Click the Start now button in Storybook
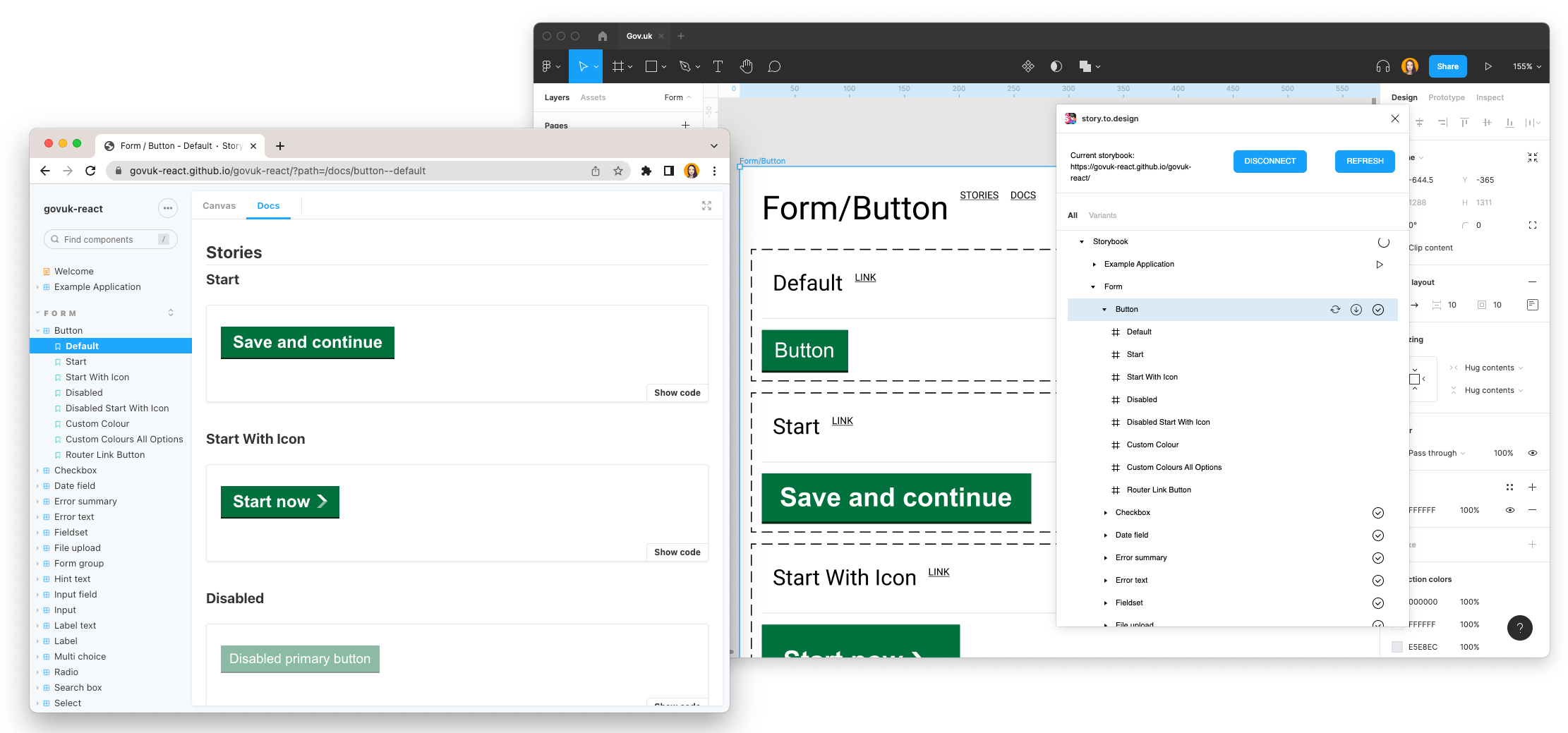 point(279,502)
